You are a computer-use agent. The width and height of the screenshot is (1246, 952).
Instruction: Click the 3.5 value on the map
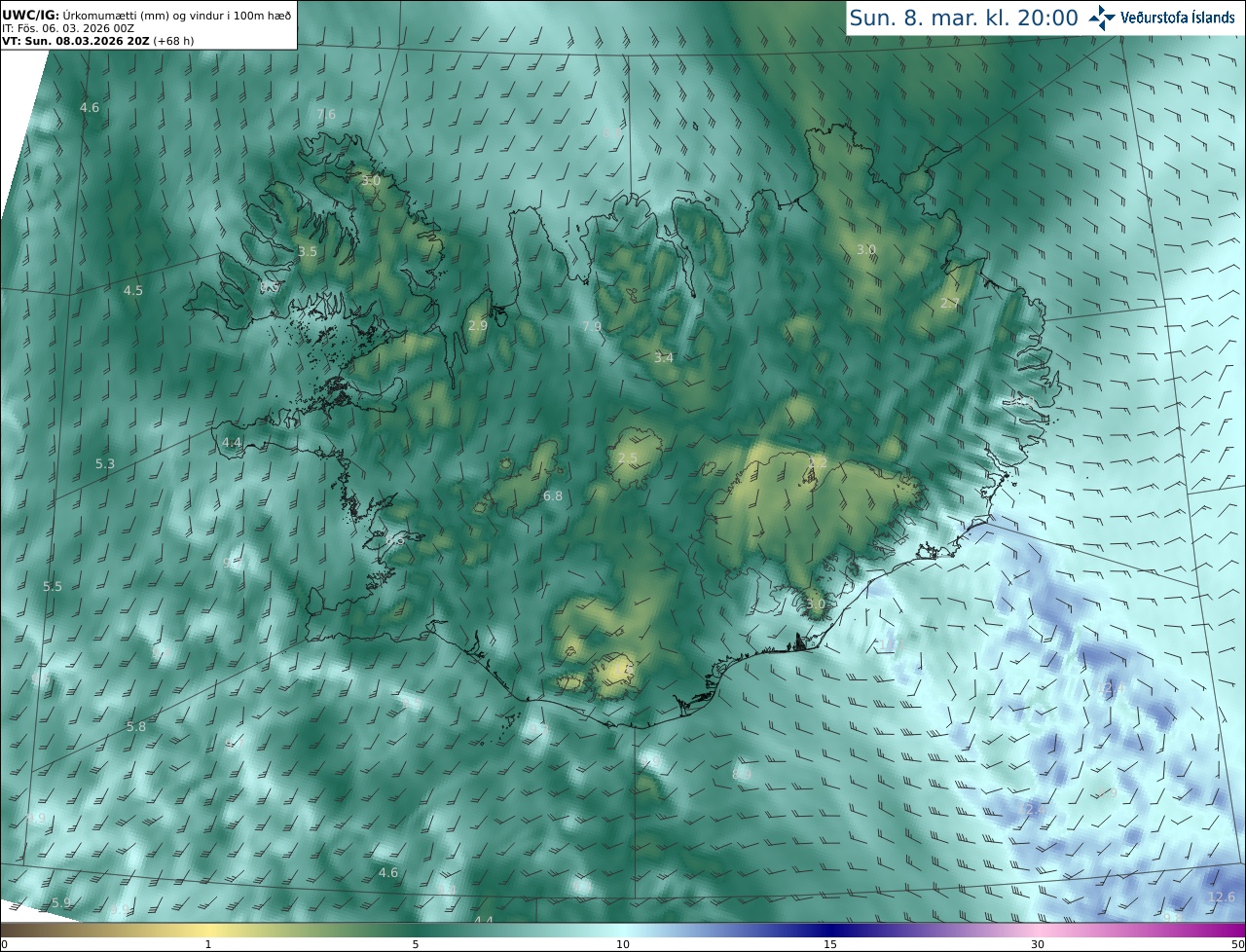point(308,251)
